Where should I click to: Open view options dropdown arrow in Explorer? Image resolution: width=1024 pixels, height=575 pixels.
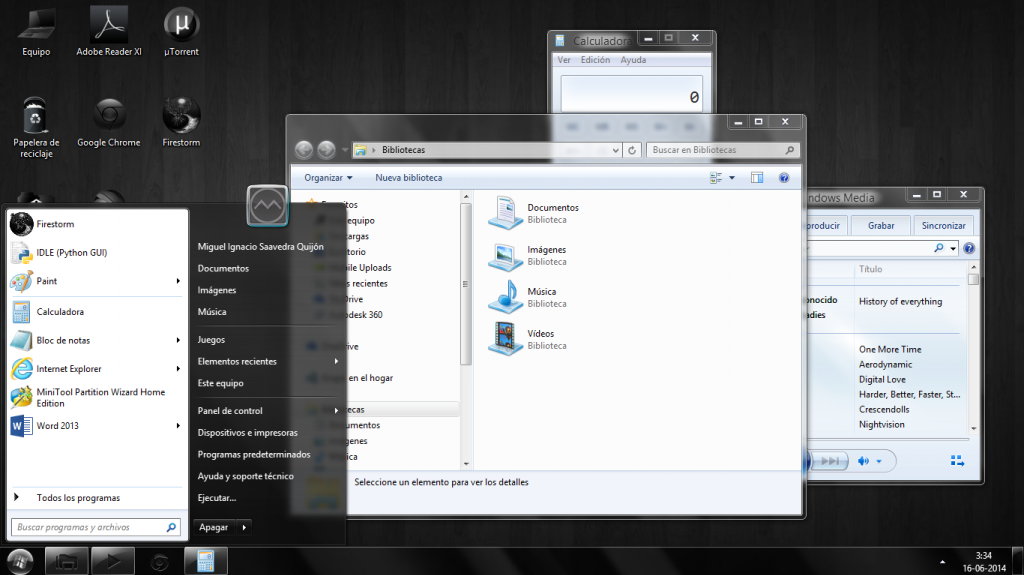[x=731, y=178]
